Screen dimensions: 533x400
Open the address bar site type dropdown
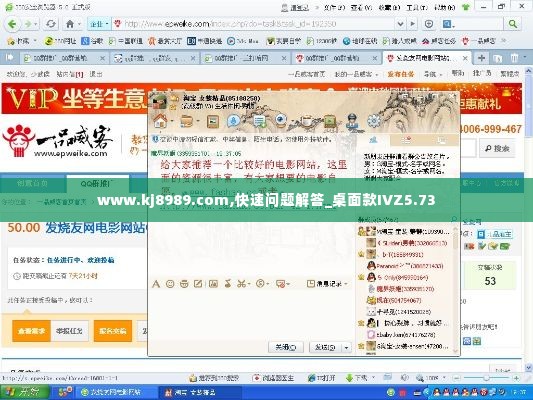click(x=99, y=24)
